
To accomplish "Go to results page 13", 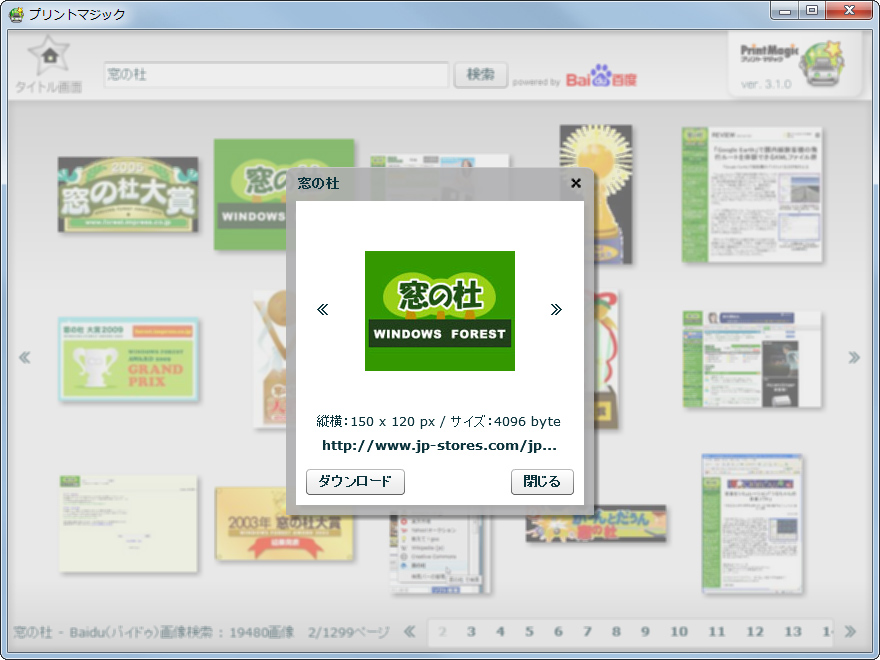I will click(x=792, y=632).
